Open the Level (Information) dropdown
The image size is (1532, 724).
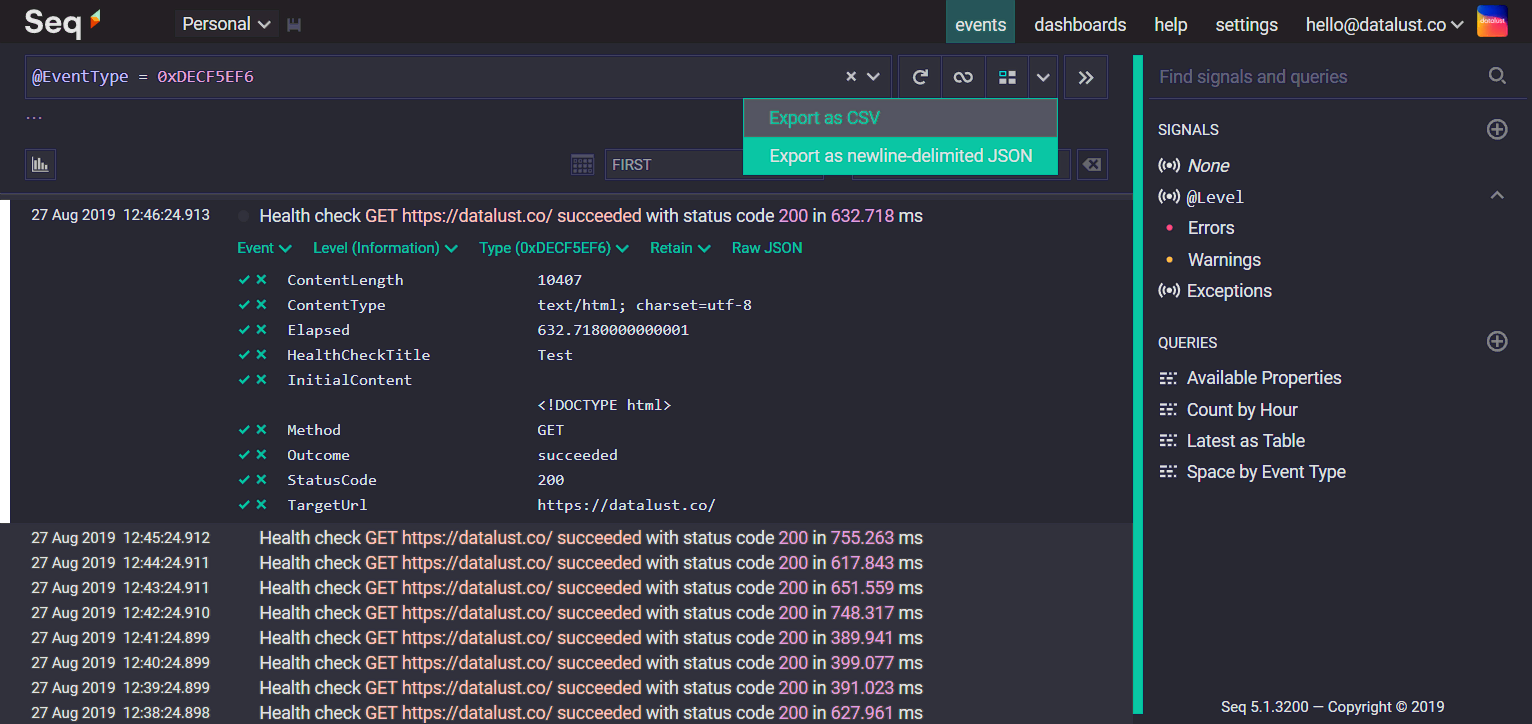[x=385, y=248]
